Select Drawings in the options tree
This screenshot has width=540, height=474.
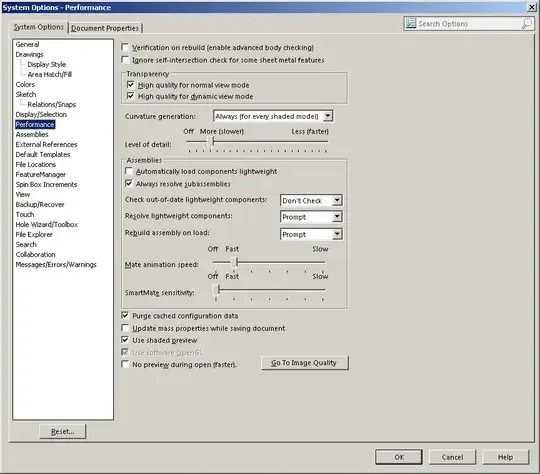coord(30,54)
